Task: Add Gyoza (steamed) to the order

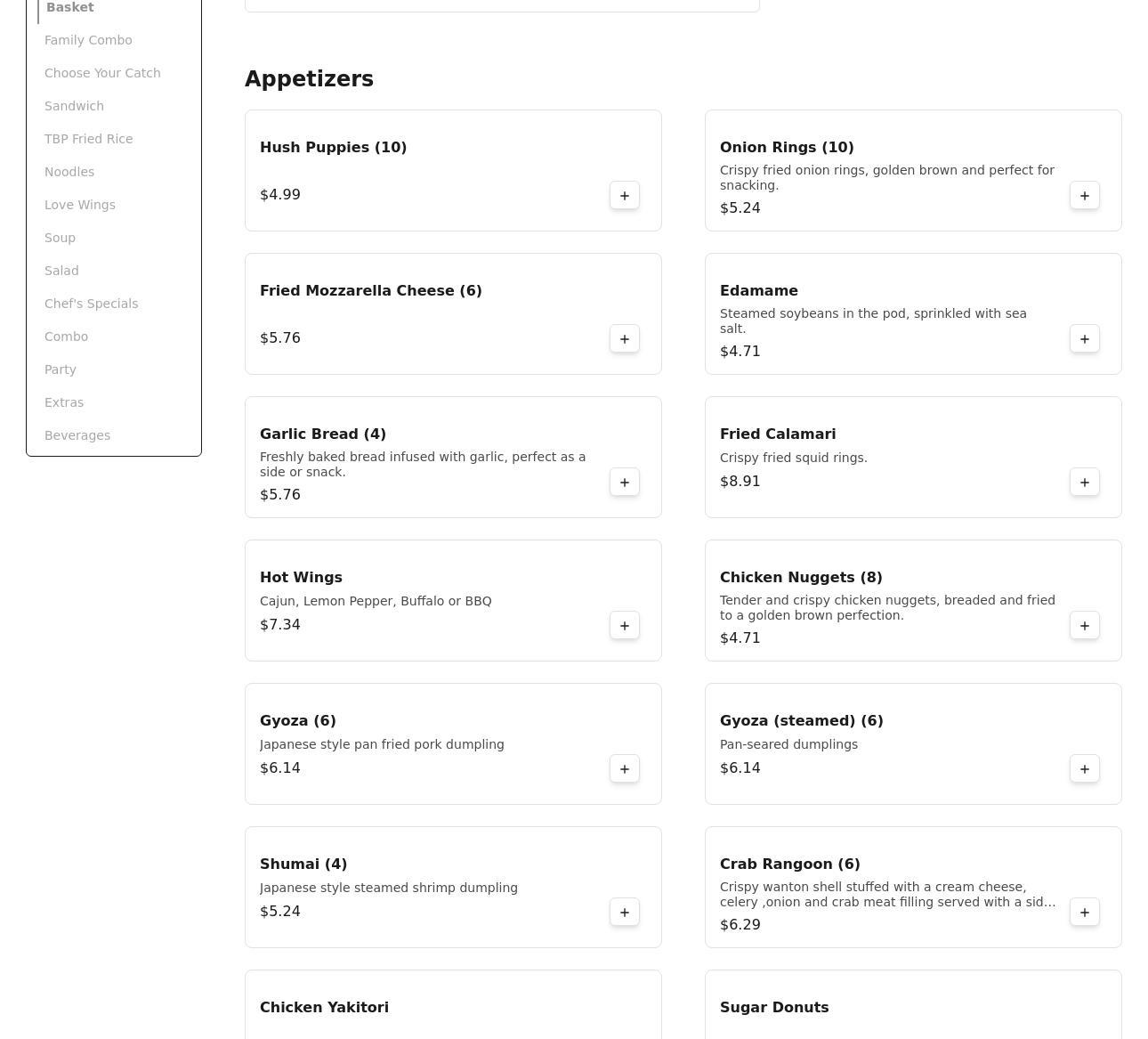Action: (x=1084, y=769)
